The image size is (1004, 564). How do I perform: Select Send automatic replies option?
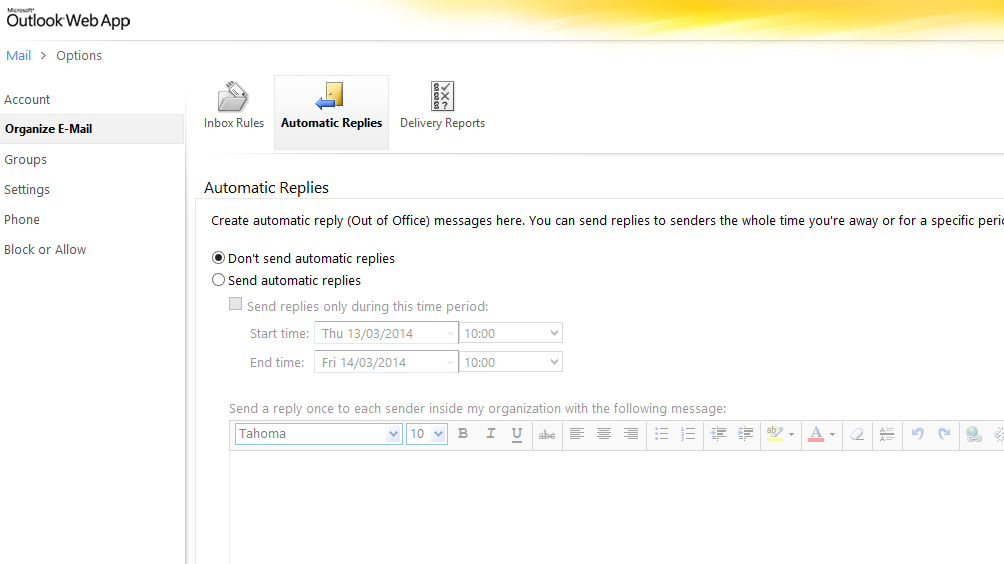(x=218, y=280)
